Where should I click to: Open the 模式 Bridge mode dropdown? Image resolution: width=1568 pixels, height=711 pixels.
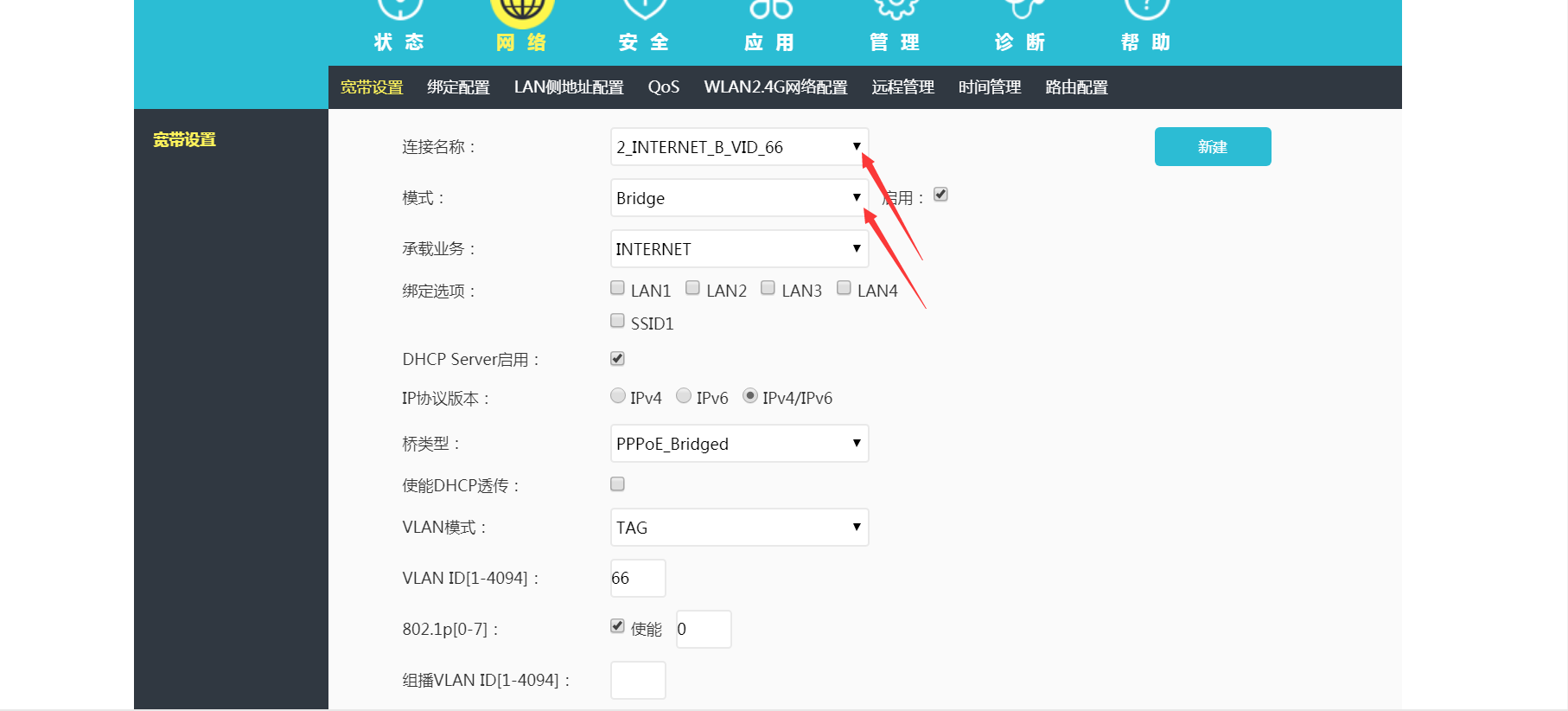tap(739, 198)
